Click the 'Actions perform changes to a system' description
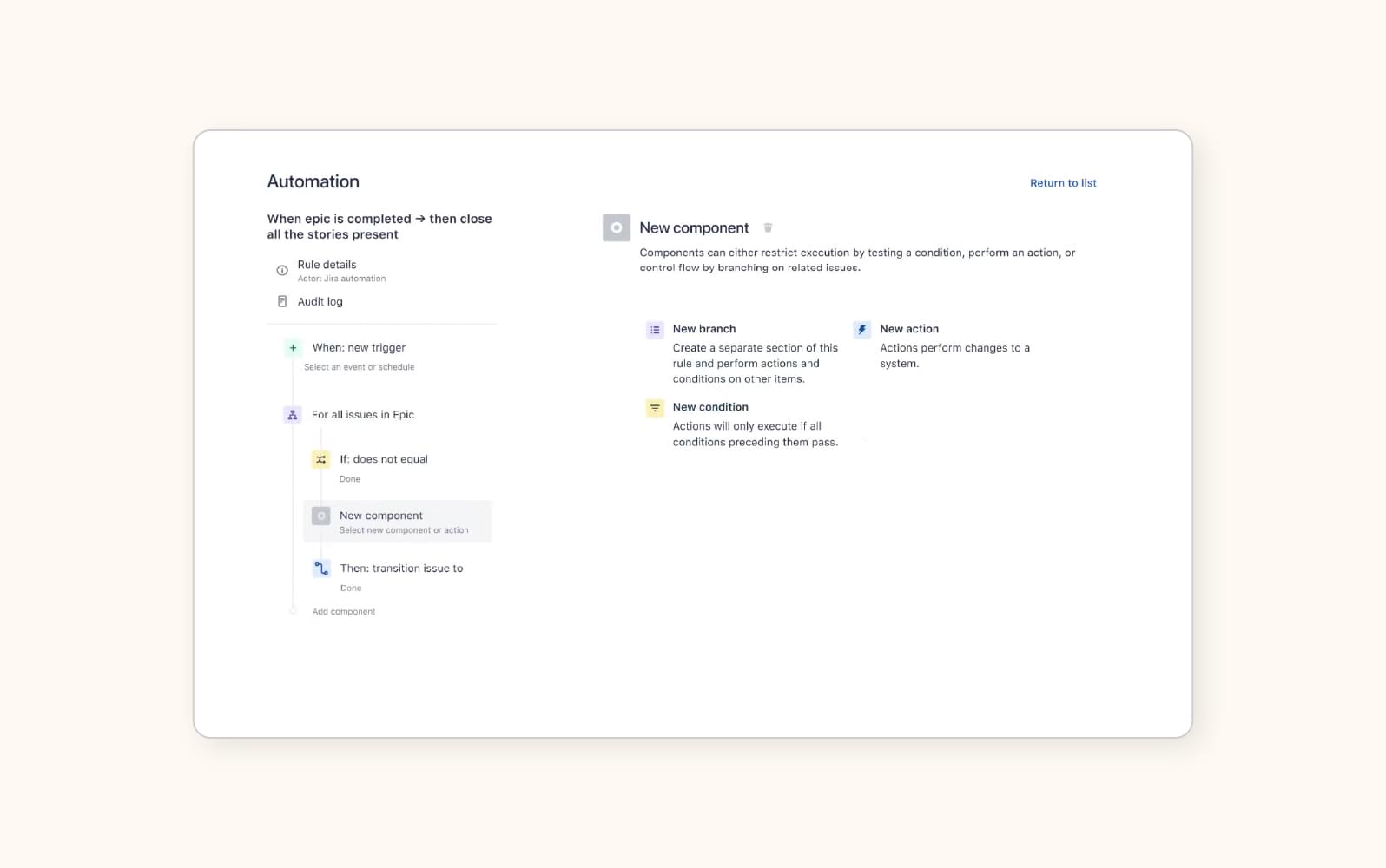The image size is (1386, 868). tap(954, 356)
